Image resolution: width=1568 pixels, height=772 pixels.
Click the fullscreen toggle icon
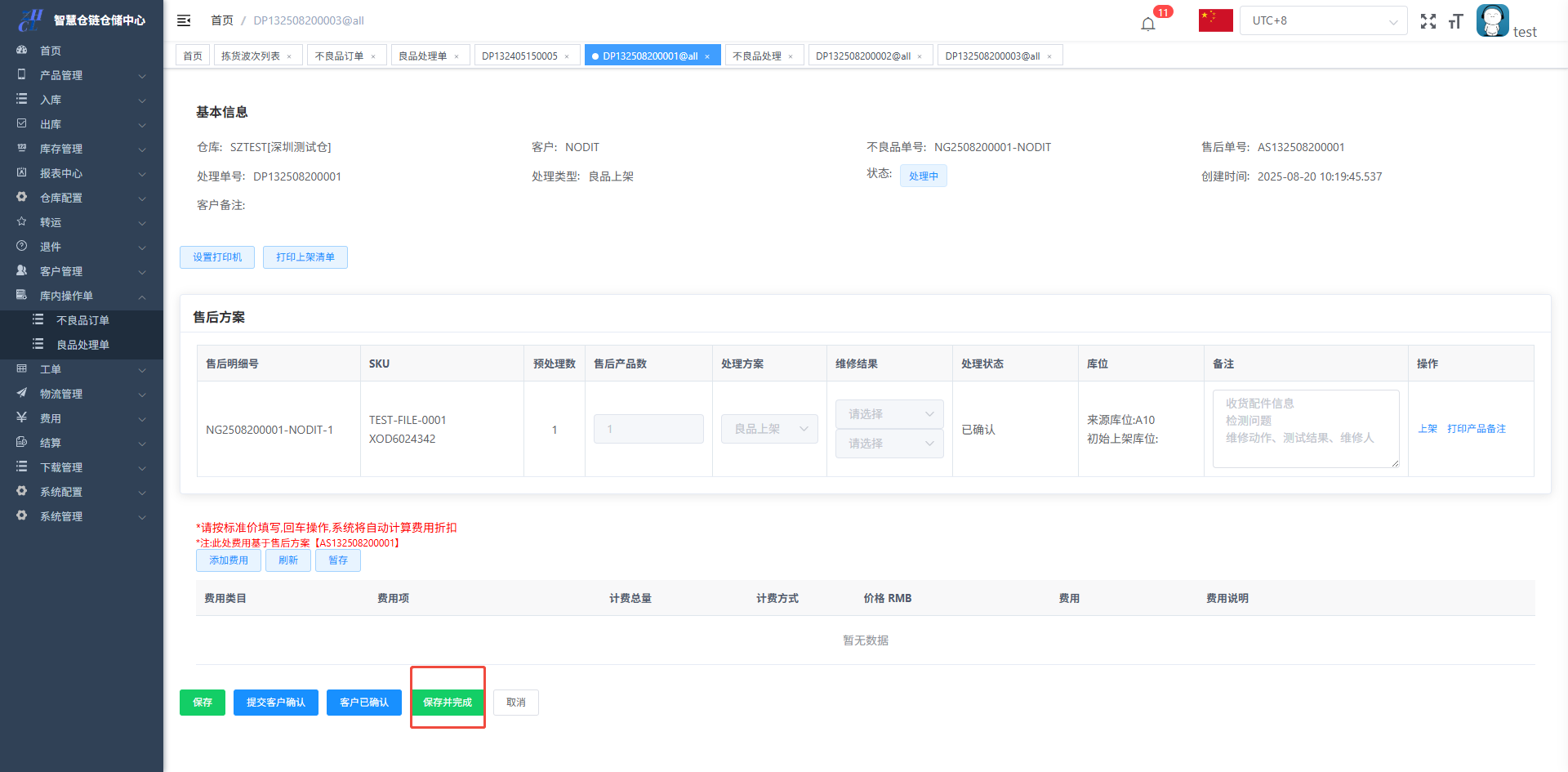click(x=1428, y=21)
